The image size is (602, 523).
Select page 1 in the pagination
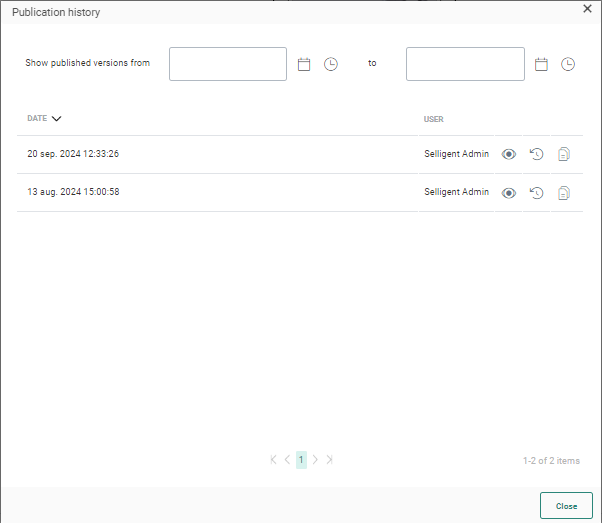click(x=301, y=460)
